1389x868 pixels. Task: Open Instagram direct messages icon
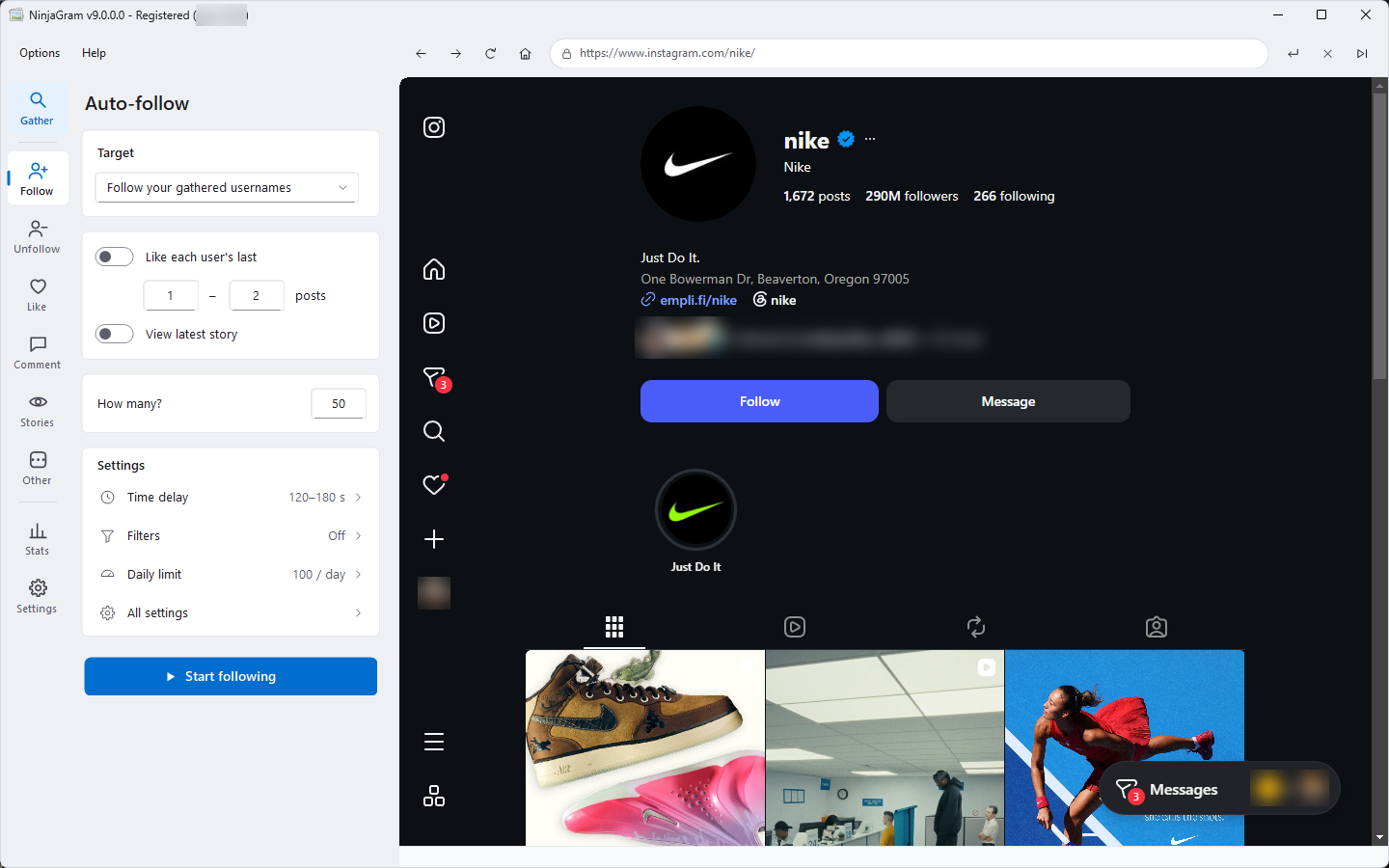point(434,377)
